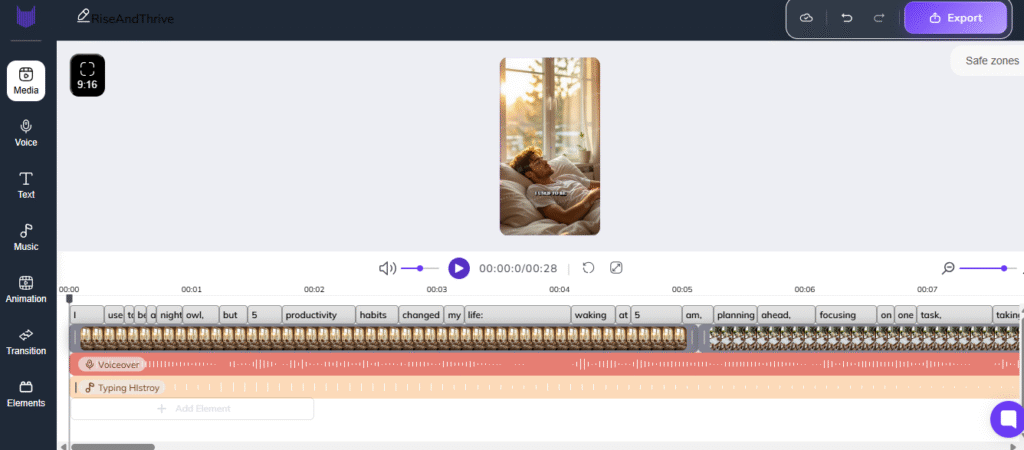Click Add Element in the timeline
Viewport: 1024px width, 450px height.
pos(192,409)
